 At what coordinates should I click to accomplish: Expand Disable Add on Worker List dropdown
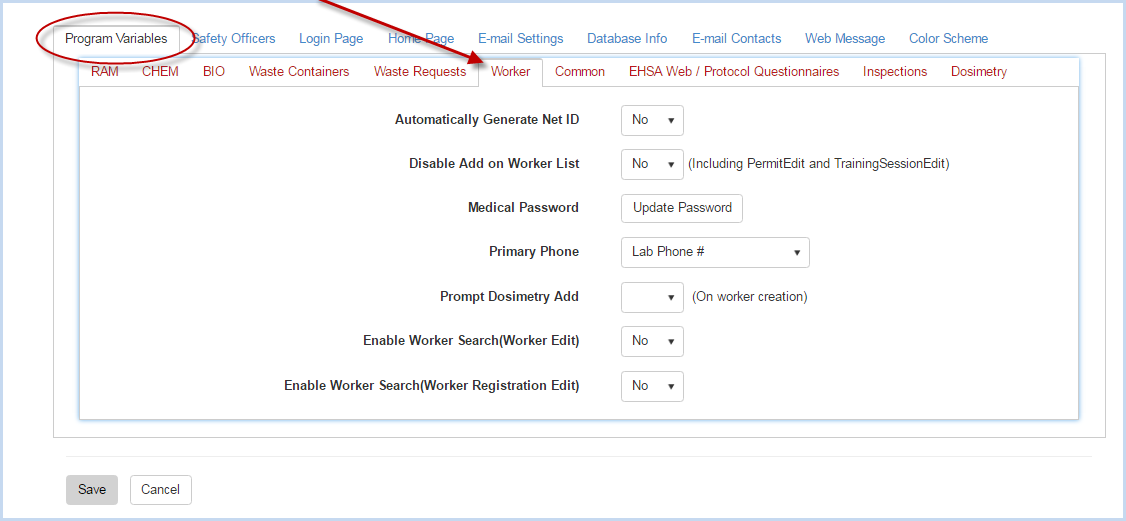(x=652, y=164)
